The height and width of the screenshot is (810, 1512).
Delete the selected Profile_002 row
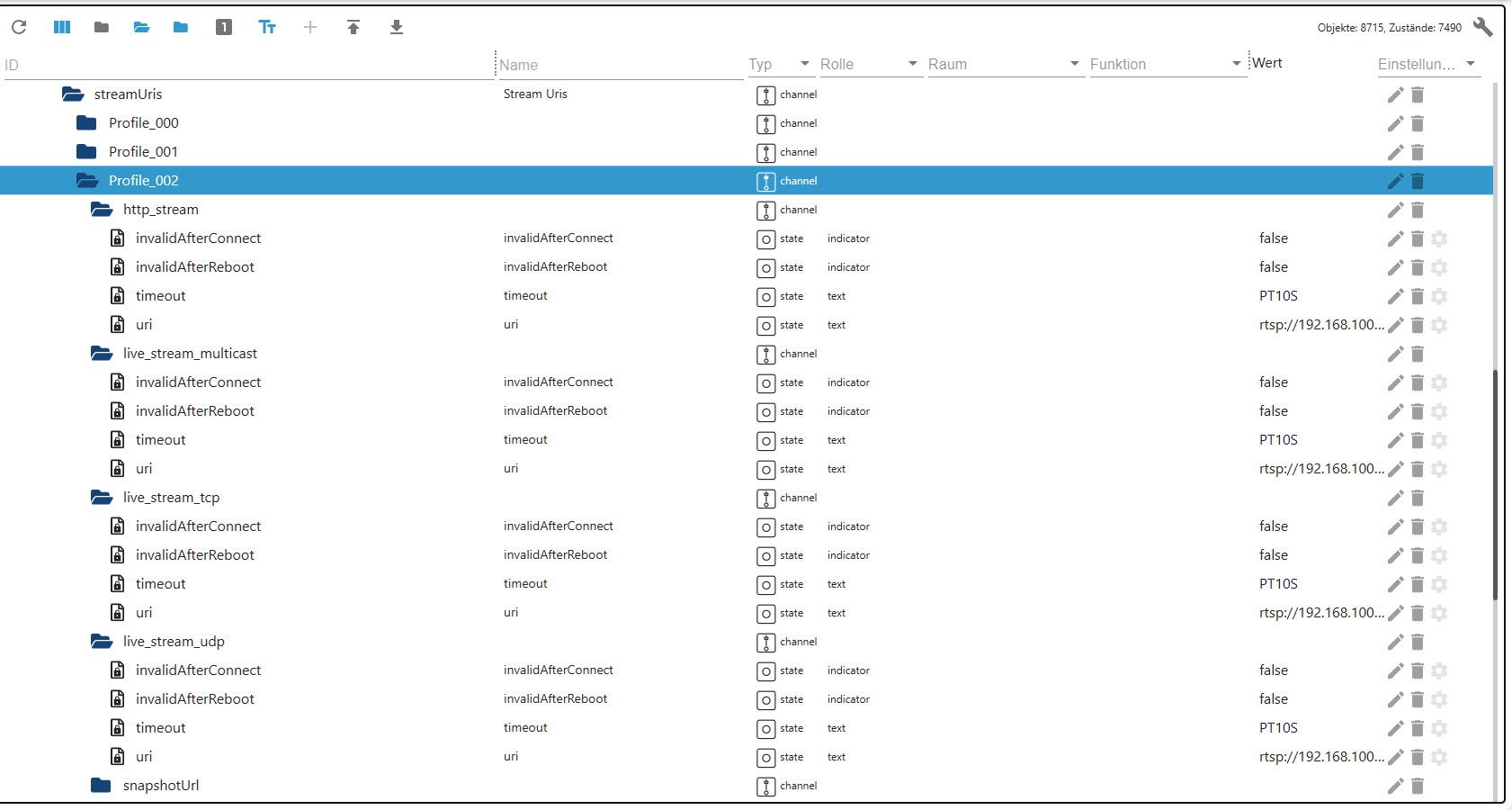pyautogui.click(x=1418, y=181)
